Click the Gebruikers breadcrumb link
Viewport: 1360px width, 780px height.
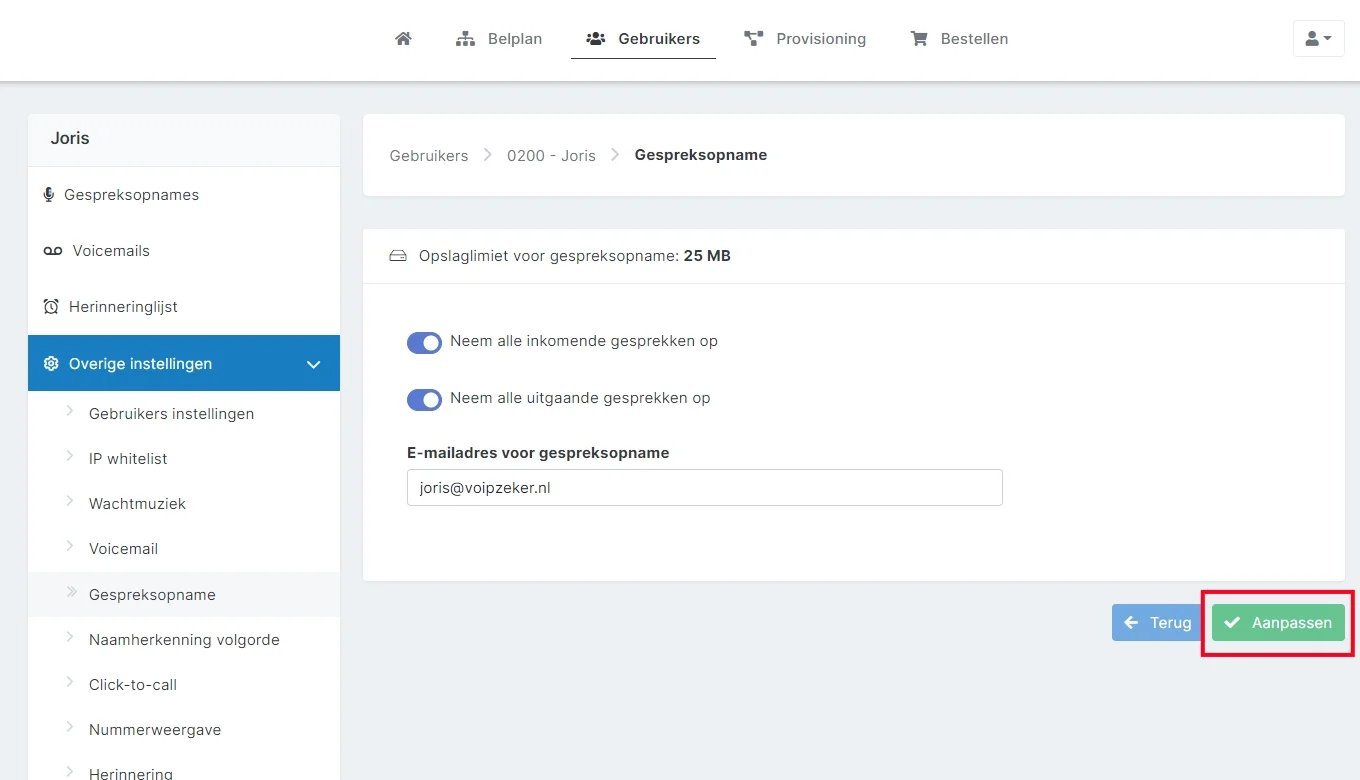(x=429, y=155)
